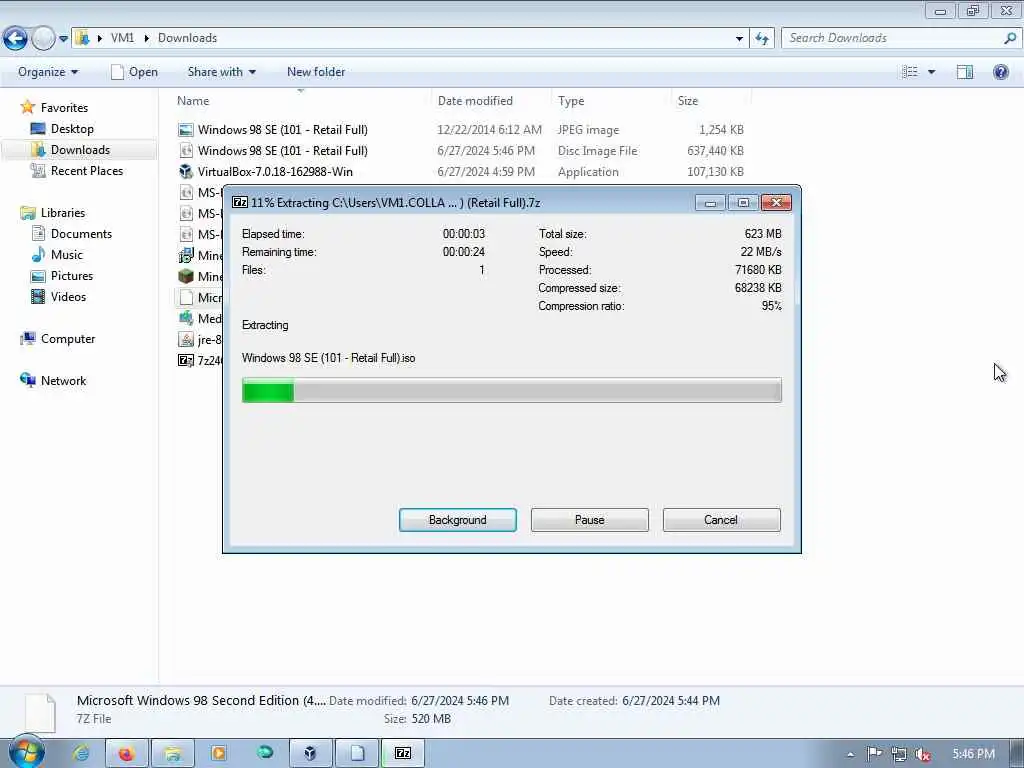Open the Windows Start button

(27, 752)
